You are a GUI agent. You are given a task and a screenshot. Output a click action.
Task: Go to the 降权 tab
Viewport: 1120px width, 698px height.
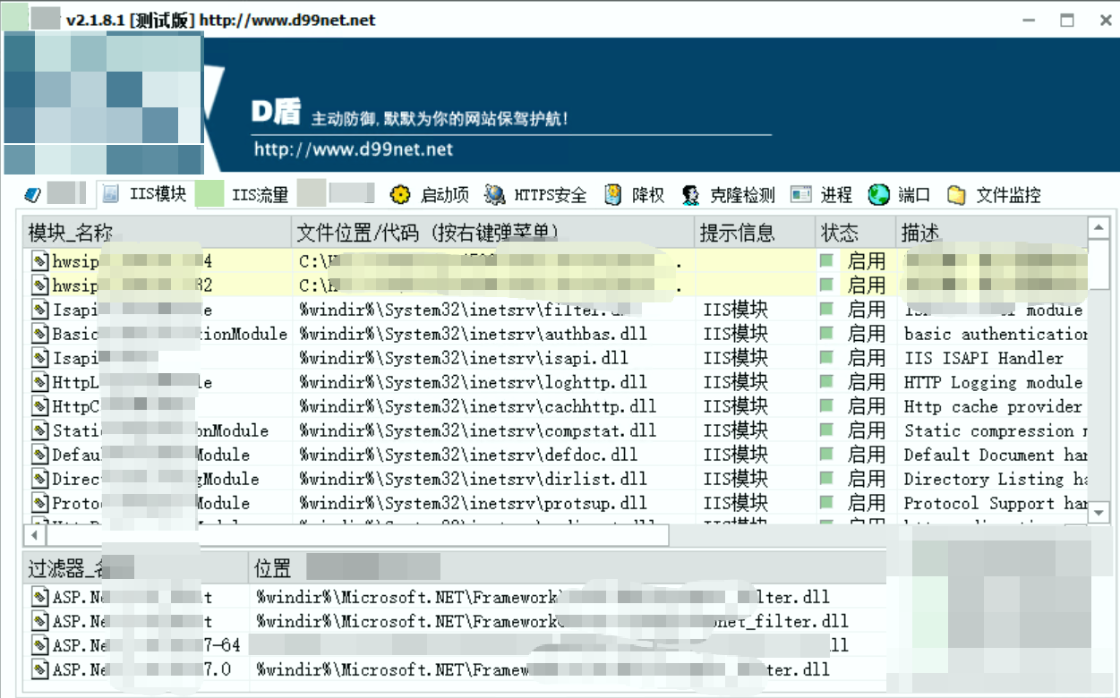[634, 194]
